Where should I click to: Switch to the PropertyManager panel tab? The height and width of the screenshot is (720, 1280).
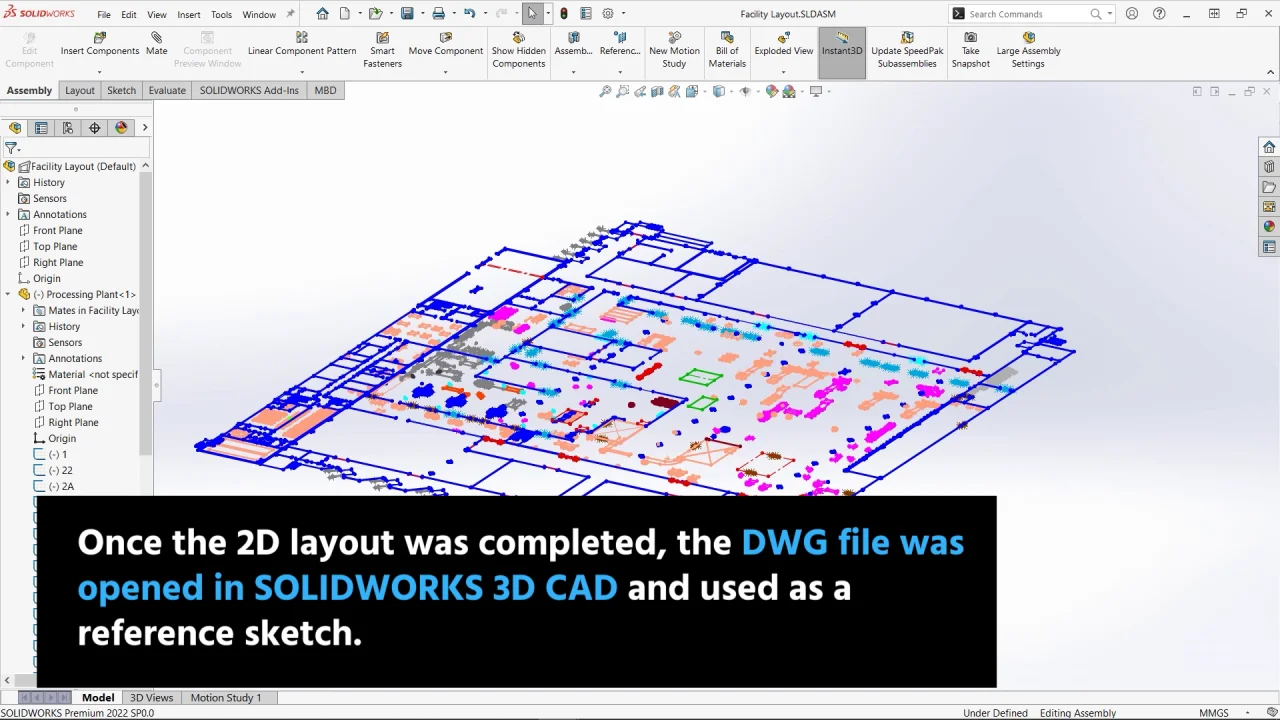pos(41,128)
